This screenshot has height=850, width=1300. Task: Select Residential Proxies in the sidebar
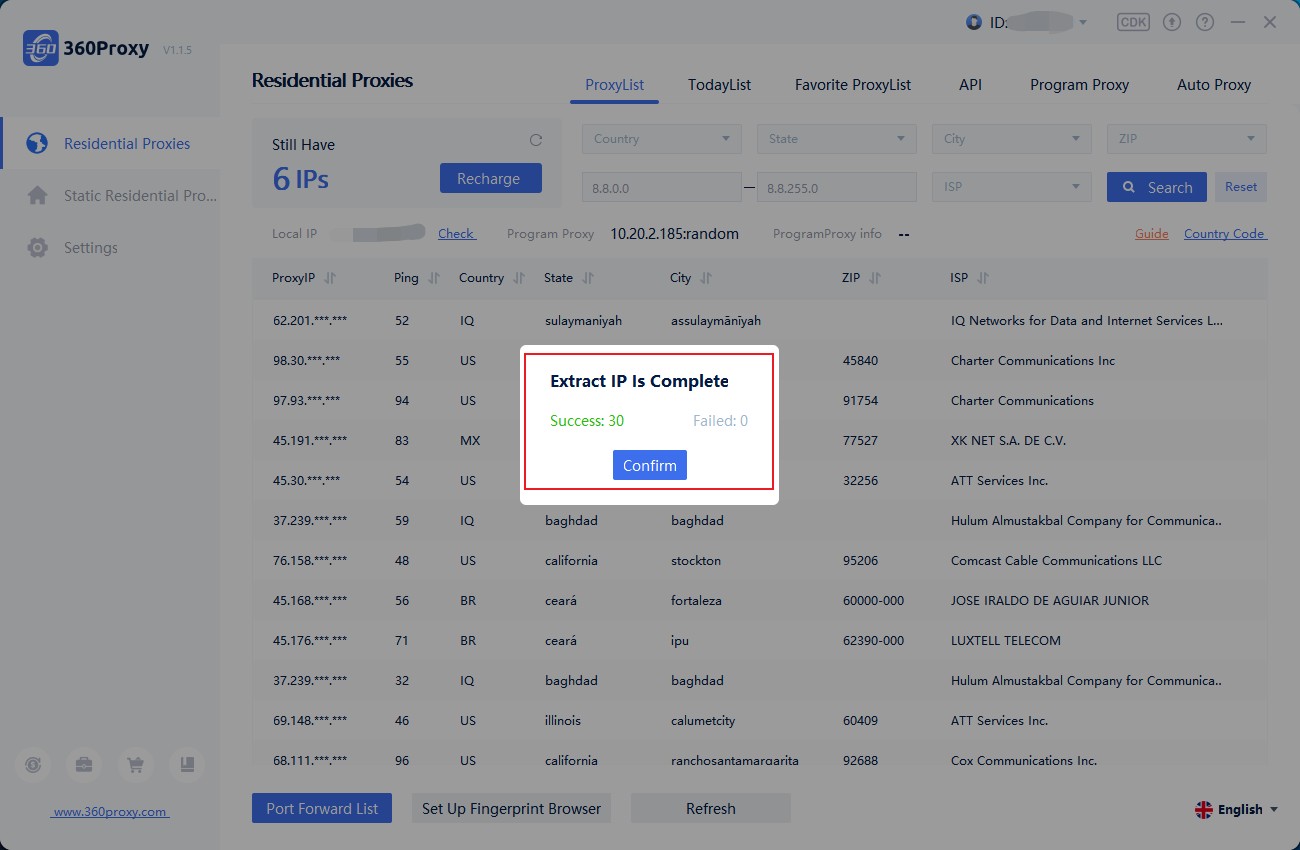110,144
